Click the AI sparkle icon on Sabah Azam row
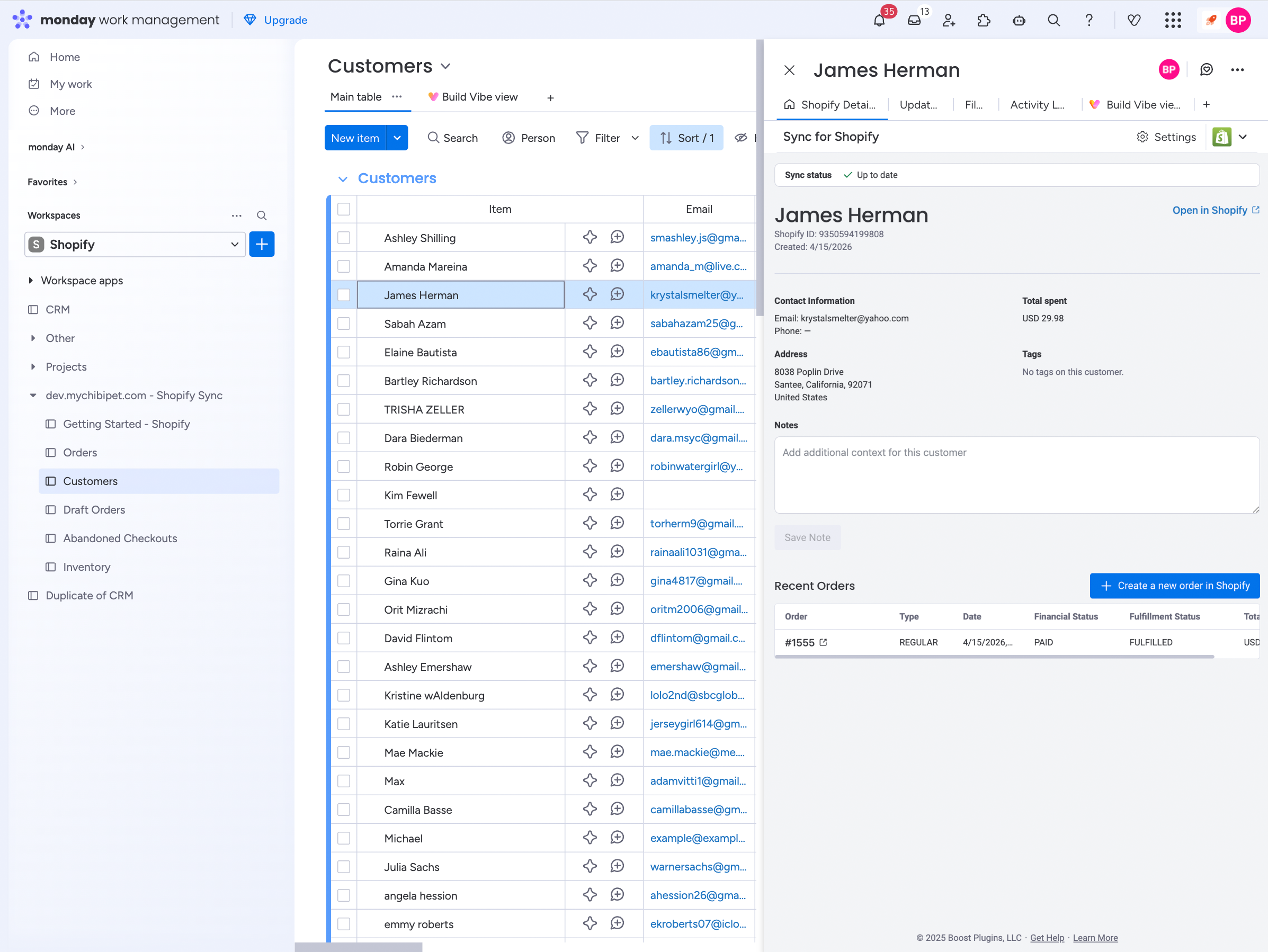This screenshot has width=1268, height=952. (590, 324)
